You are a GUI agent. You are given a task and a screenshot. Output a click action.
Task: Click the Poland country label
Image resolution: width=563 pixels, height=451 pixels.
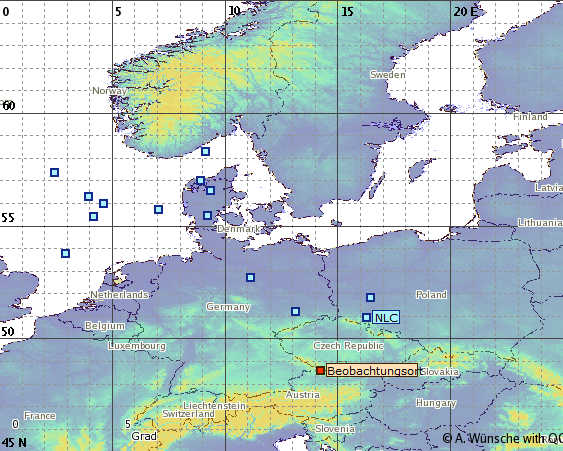point(431,294)
